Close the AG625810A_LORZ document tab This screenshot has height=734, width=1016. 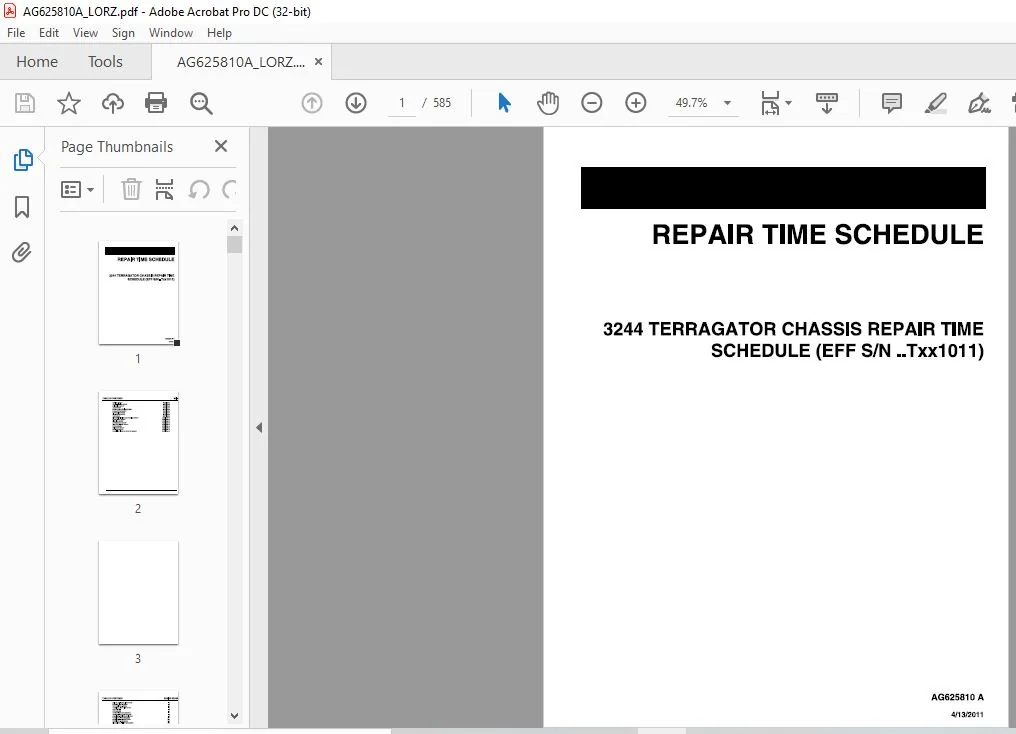[x=318, y=62]
